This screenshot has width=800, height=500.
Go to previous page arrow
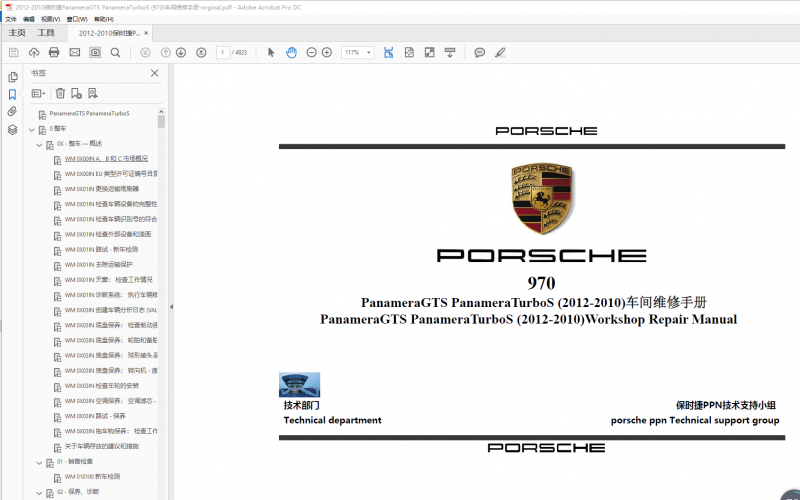pos(165,52)
